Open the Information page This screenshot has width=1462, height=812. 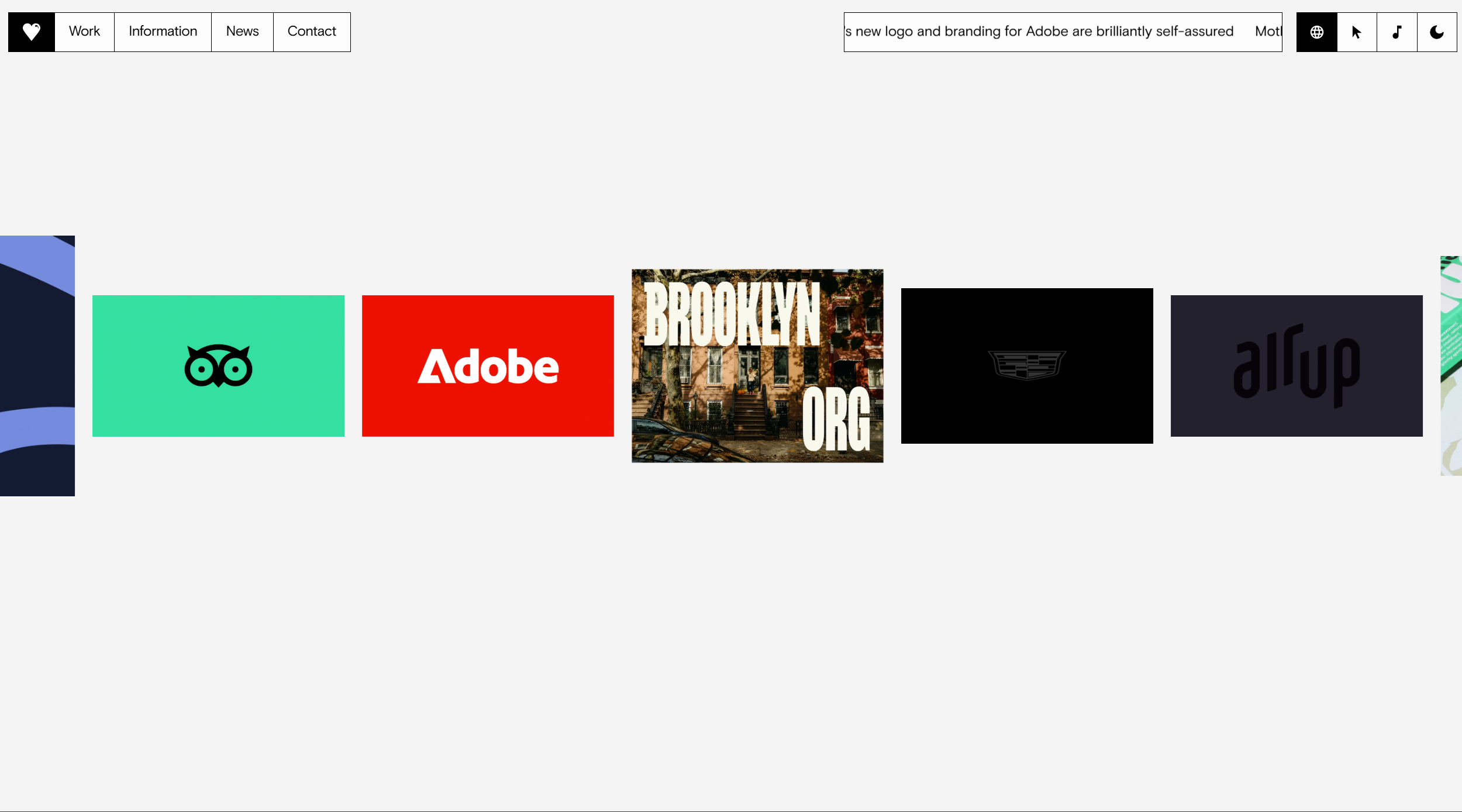point(163,32)
